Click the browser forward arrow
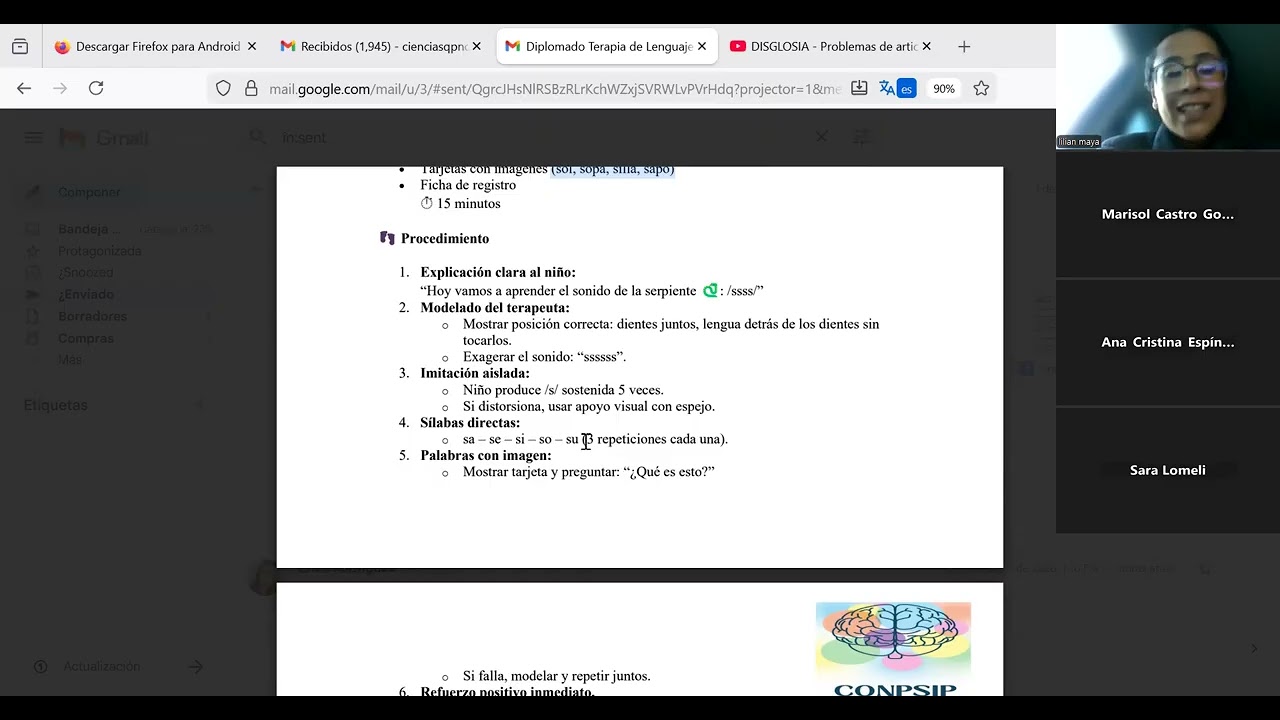The width and height of the screenshot is (1280, 720). point(60,88)
